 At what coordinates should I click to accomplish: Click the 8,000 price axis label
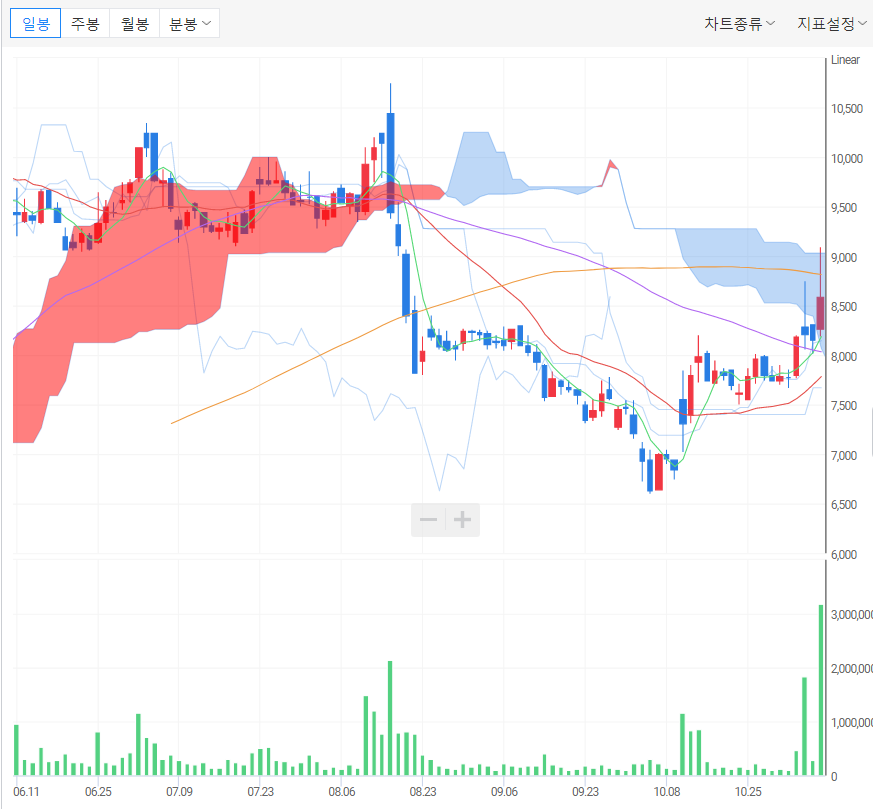tap(844, 356)
